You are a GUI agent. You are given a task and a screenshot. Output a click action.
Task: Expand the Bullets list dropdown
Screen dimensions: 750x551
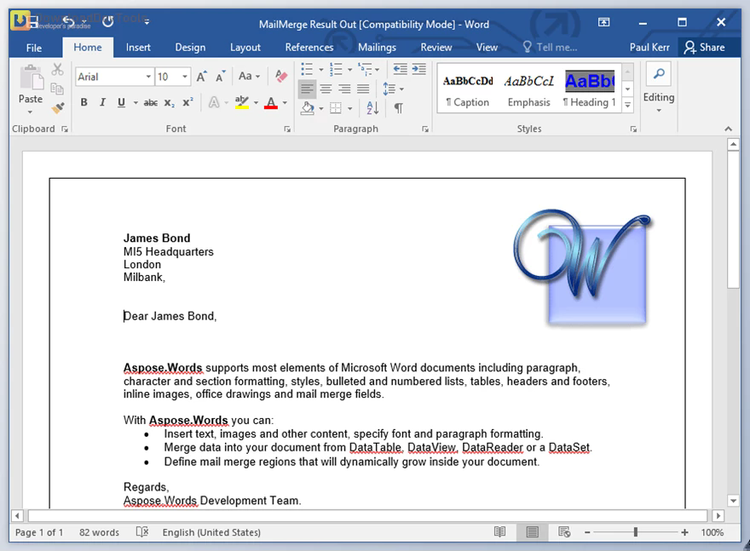pos(321,70)
